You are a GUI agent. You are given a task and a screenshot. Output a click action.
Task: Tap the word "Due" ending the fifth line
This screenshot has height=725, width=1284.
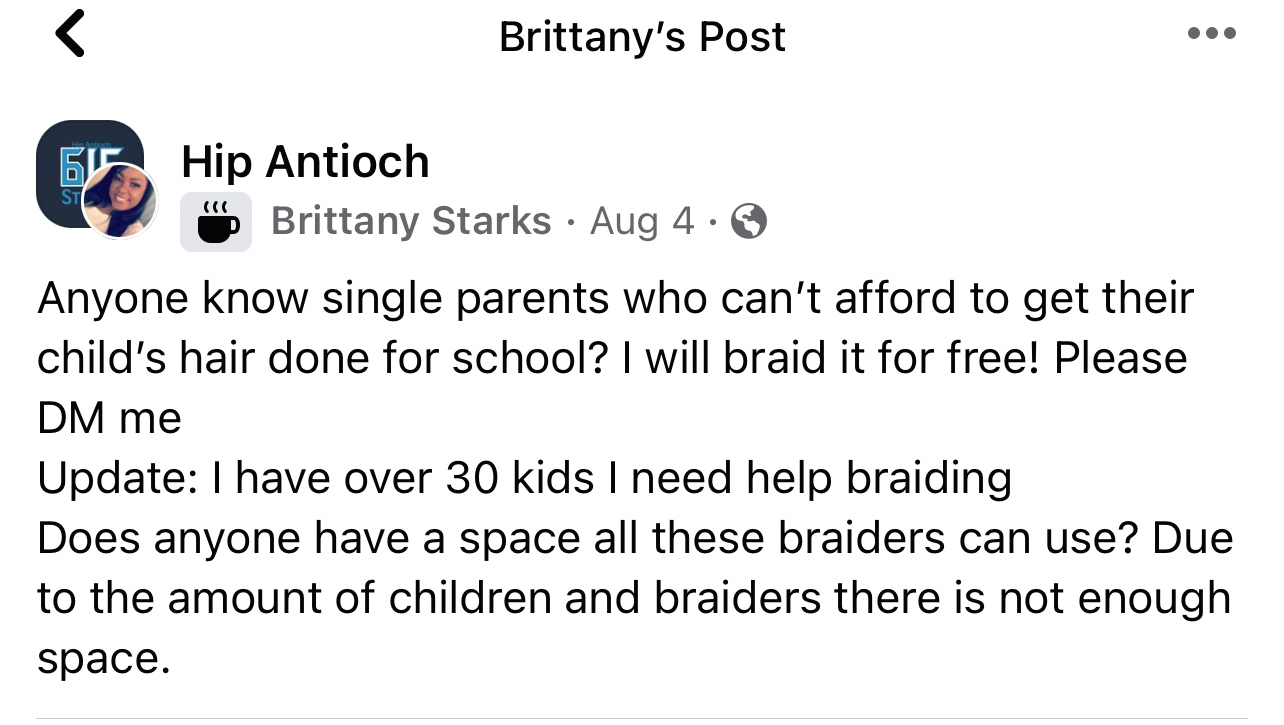[x=1192, y=539]
